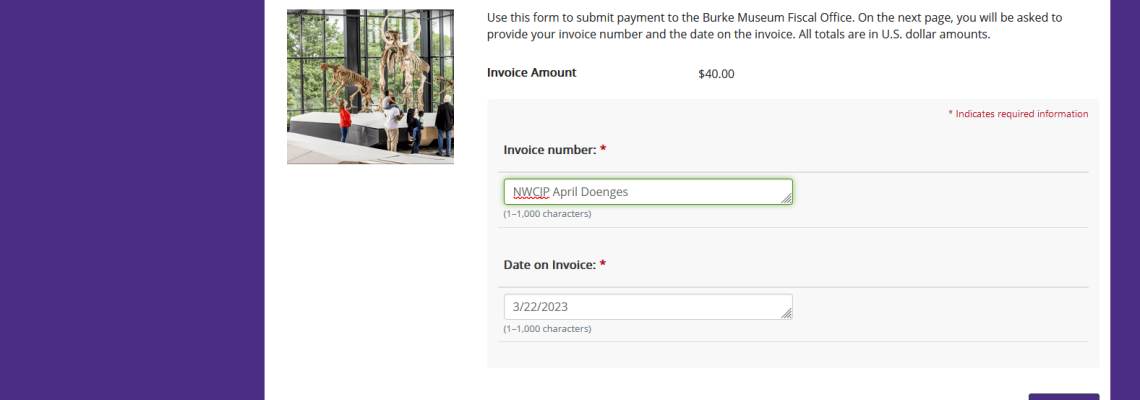Click the Date on Invoice field
The width and height of the screenshot is (1140, 400).
click(x=648, y=307)
